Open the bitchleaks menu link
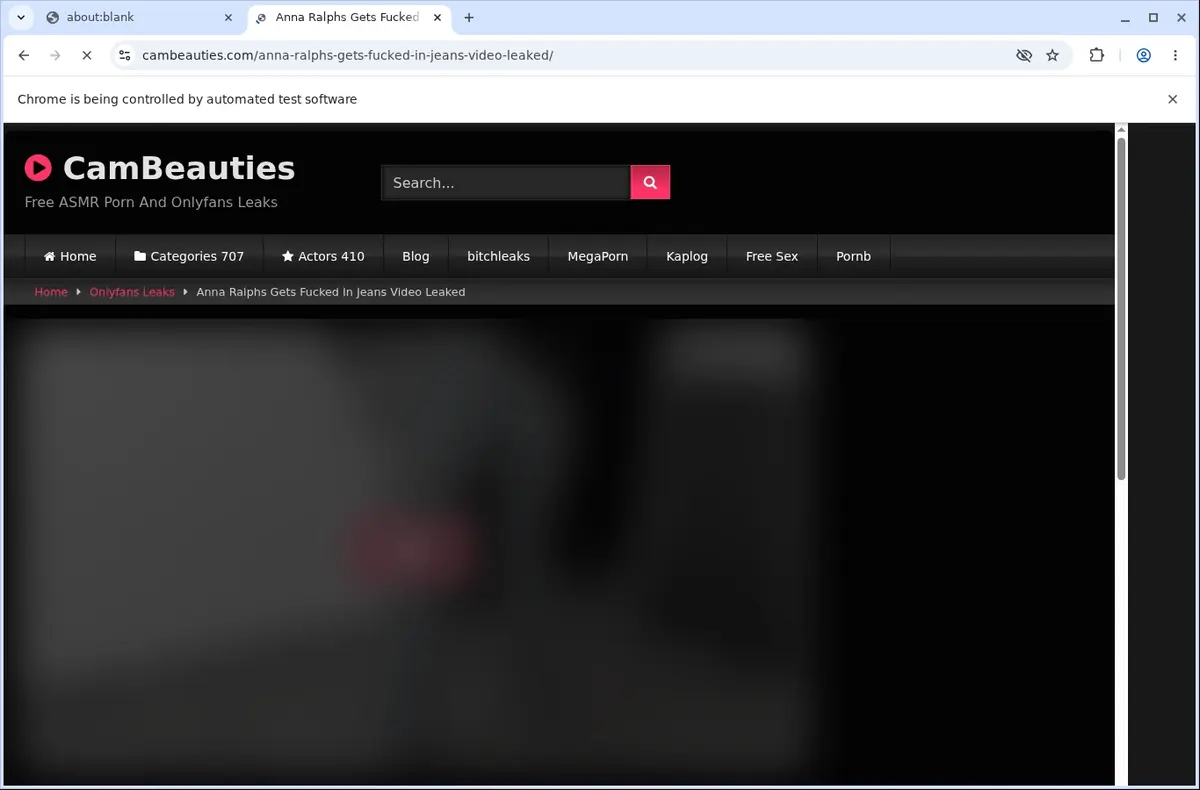This screenshot has height=790, width=1200. (498, 256)
